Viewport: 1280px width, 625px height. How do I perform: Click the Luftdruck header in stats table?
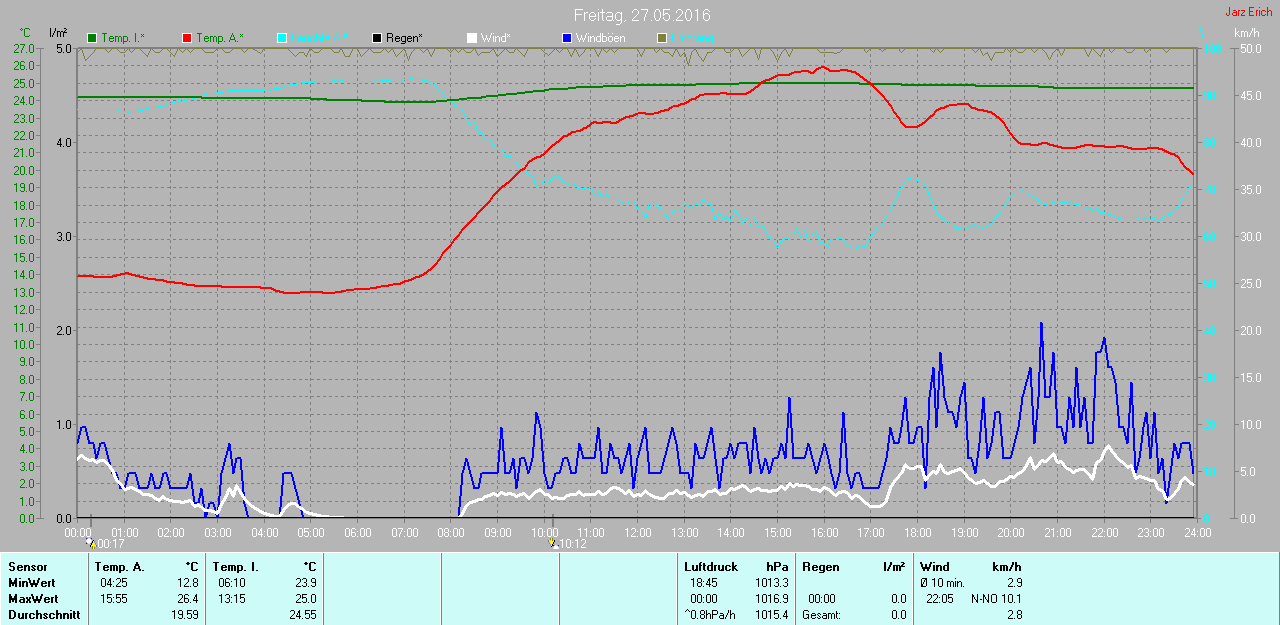pos(710,567)
